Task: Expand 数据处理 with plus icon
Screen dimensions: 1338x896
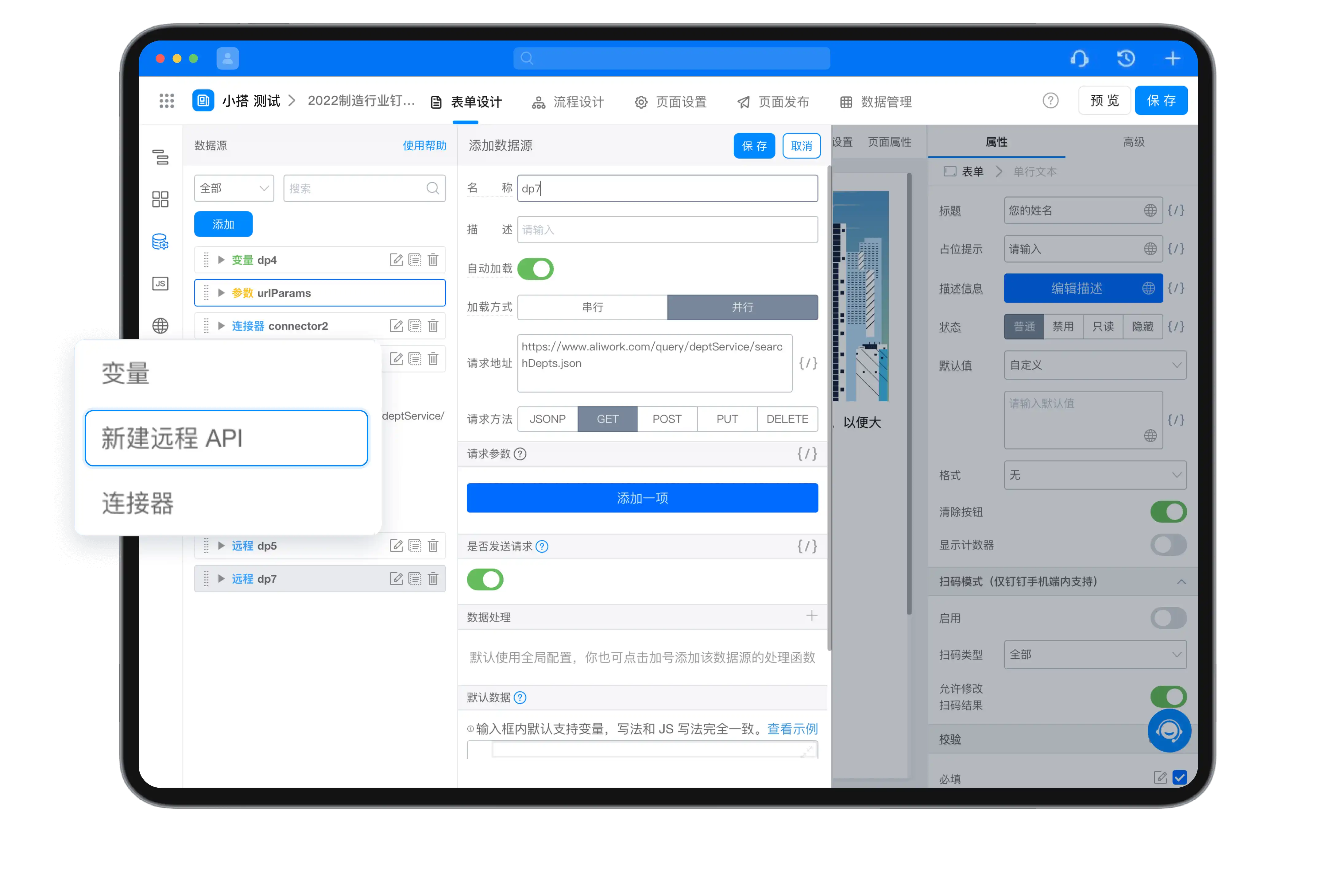Action: coord(811,616)
